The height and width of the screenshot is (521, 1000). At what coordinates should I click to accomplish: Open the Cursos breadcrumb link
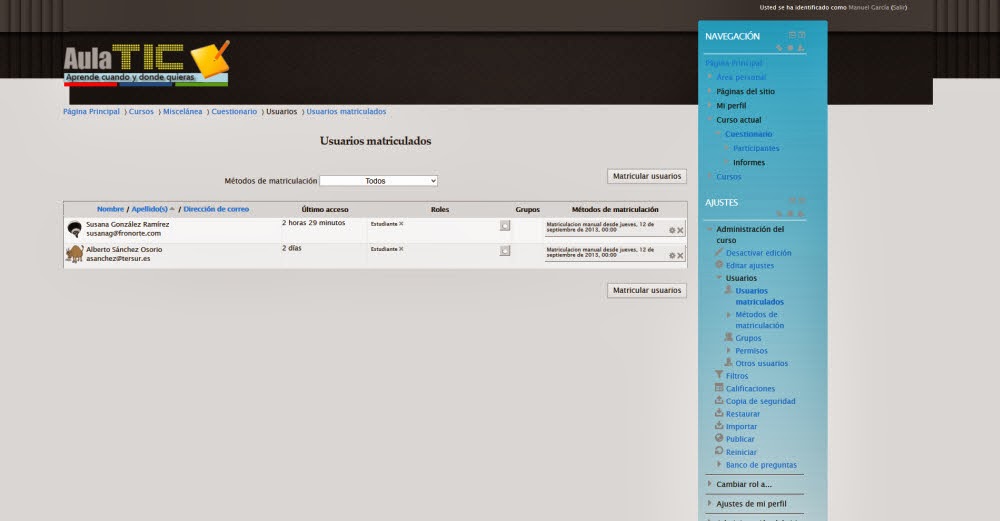click(141, 112)
